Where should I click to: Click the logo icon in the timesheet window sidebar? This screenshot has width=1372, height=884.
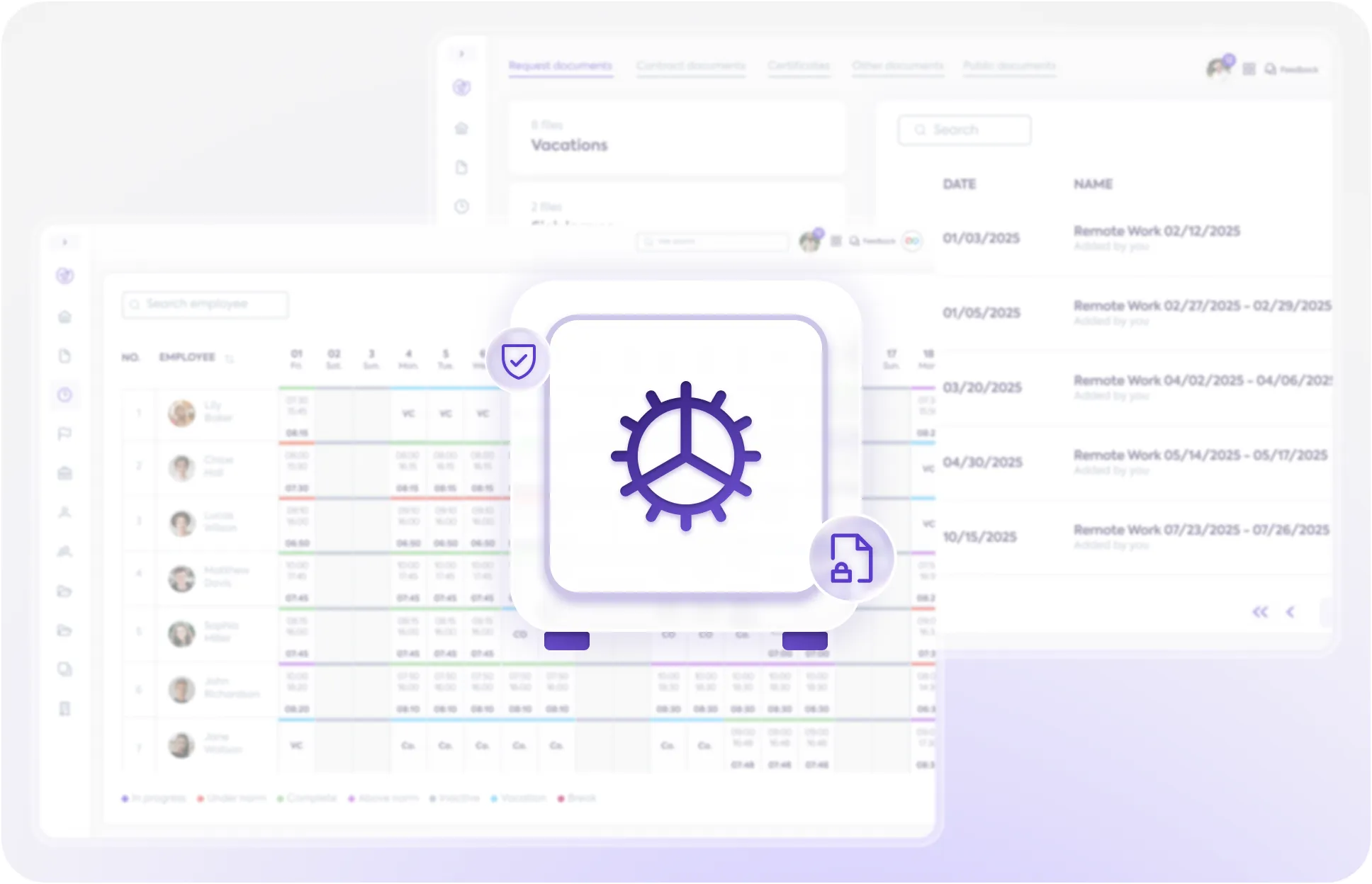pos(64,276)
